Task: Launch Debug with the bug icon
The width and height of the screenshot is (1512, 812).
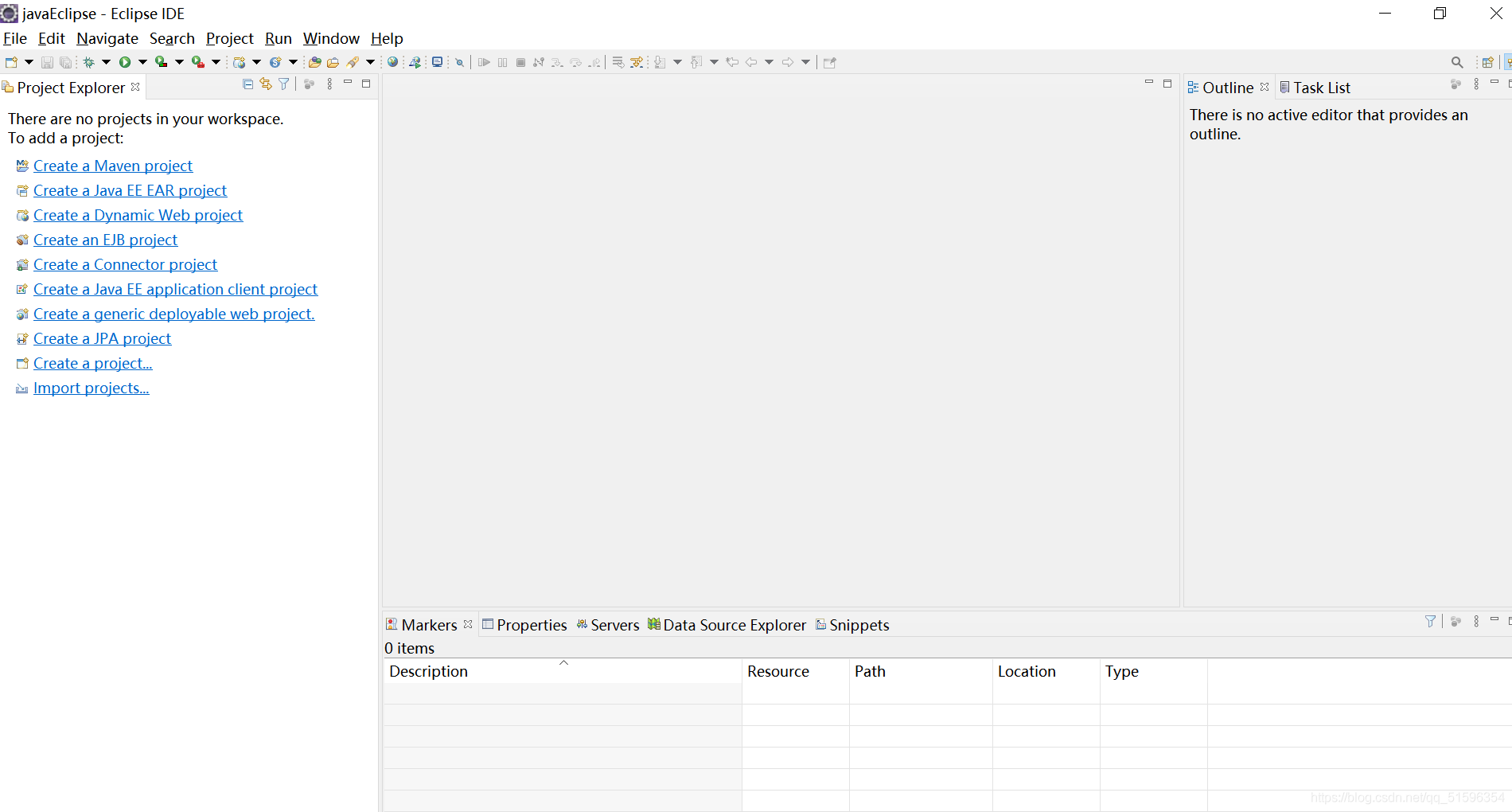Action: [x=88, y=62]
